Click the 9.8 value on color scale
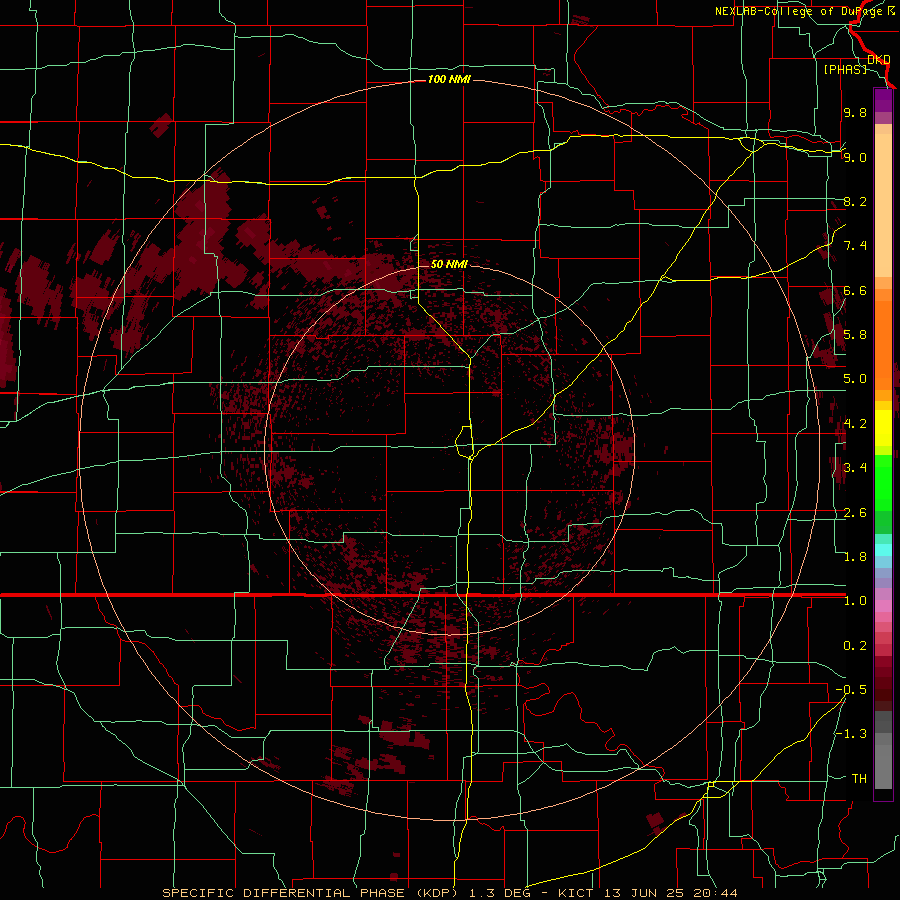This screenshot has width=900, height=900. [x=855, y=112]
